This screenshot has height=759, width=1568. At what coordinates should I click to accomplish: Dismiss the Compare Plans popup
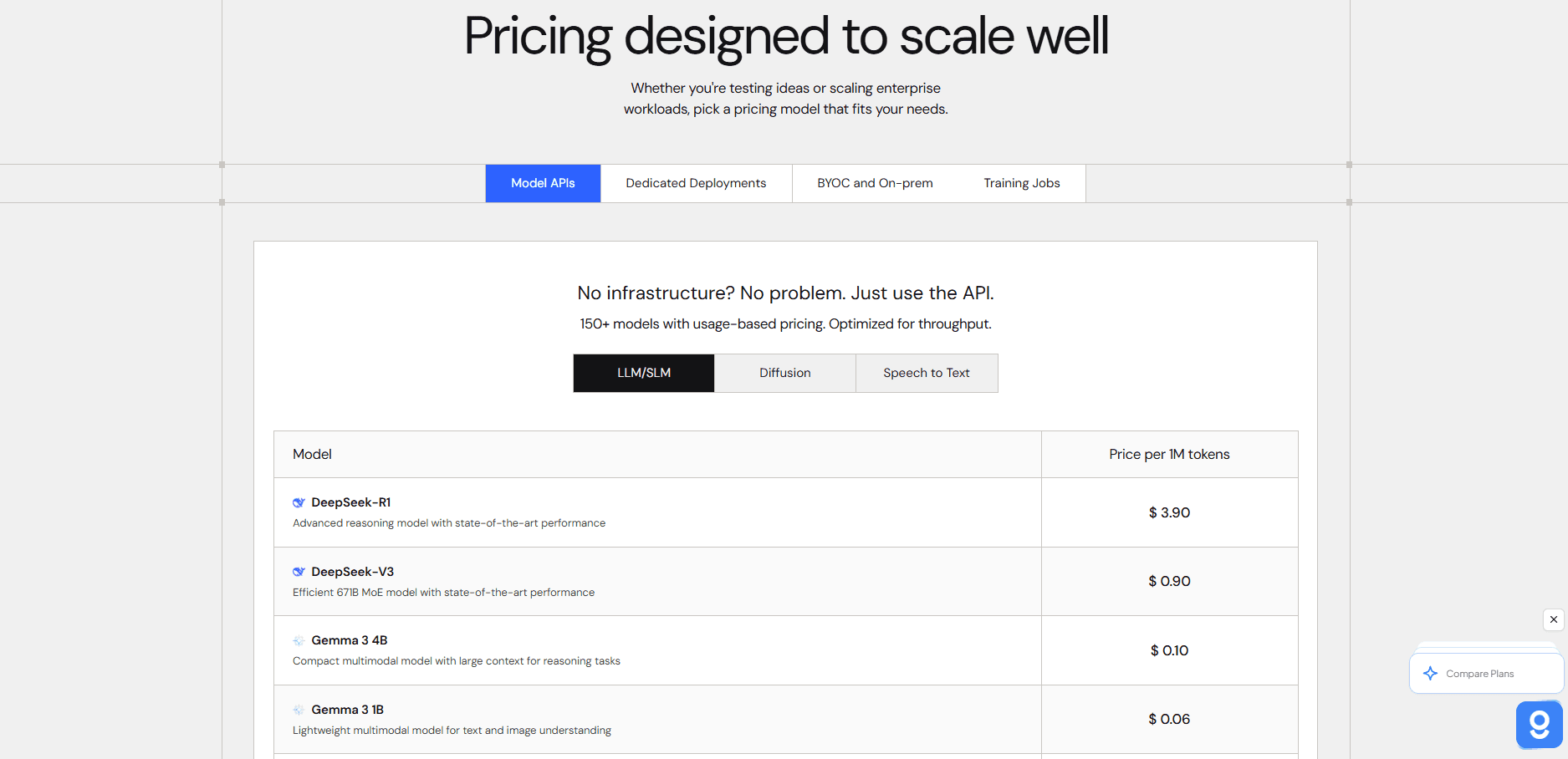coord(1553,619)
